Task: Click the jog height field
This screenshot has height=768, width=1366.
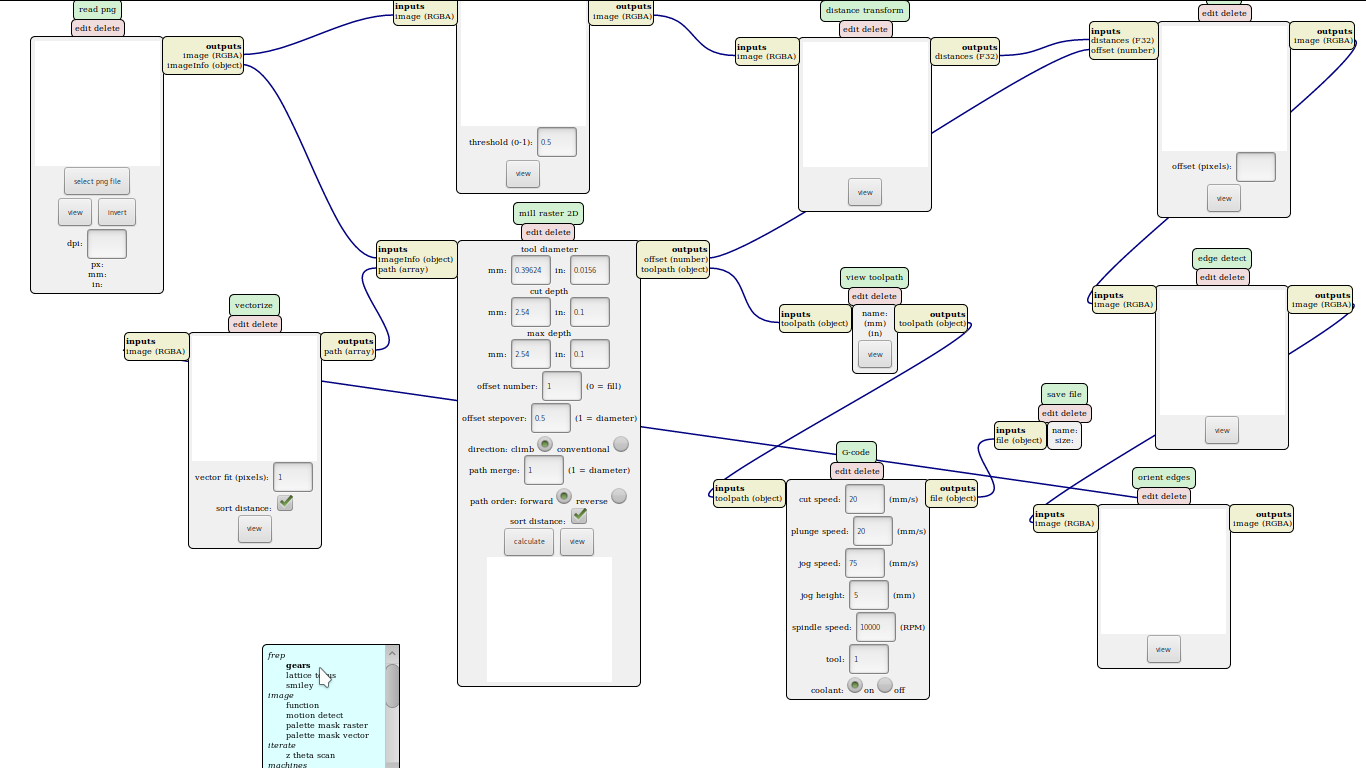Action: tap(869, 595)
